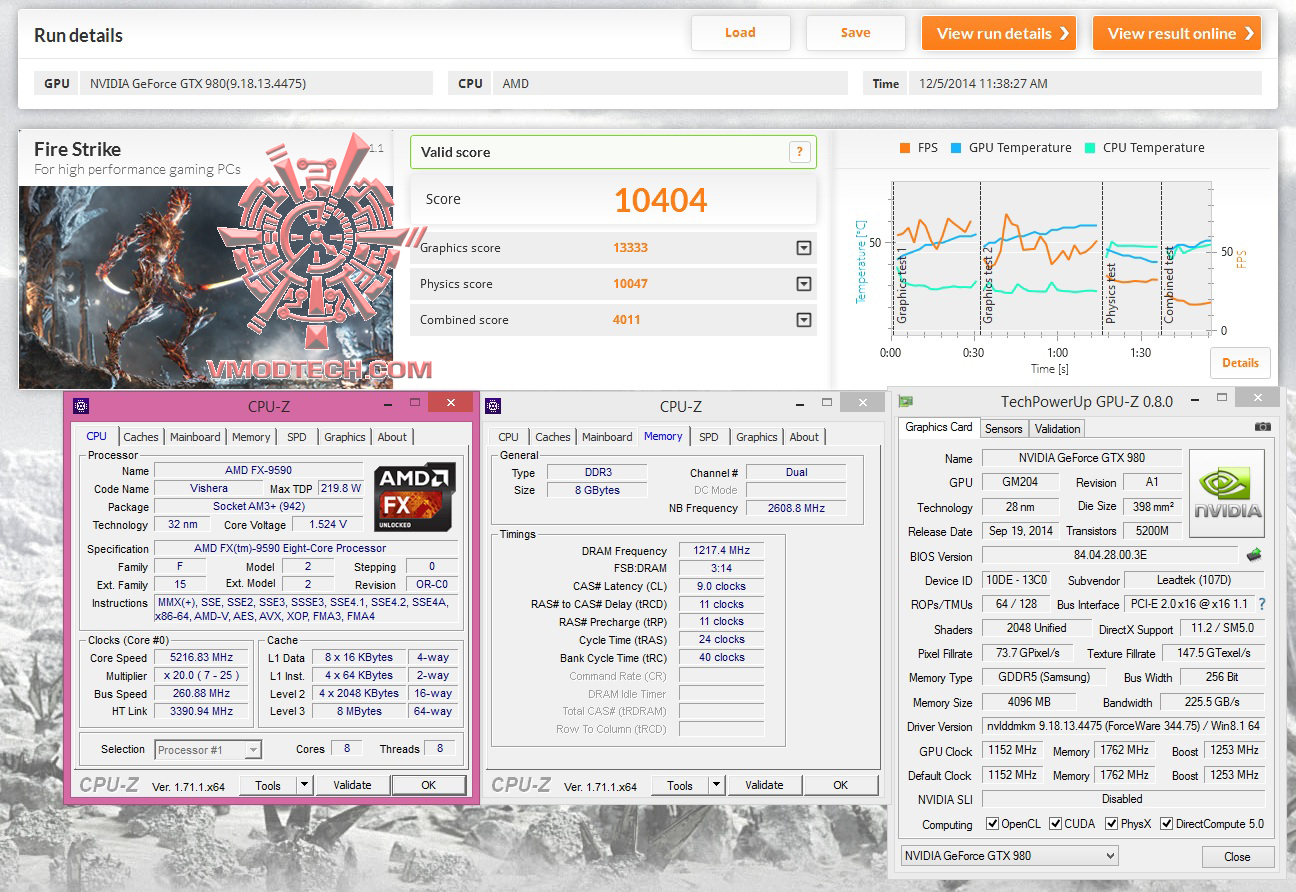Click OK in Memory CPU-Z window
Image resolution: width=1296 pixels, height=892 pixels.
tap(841, 785)
